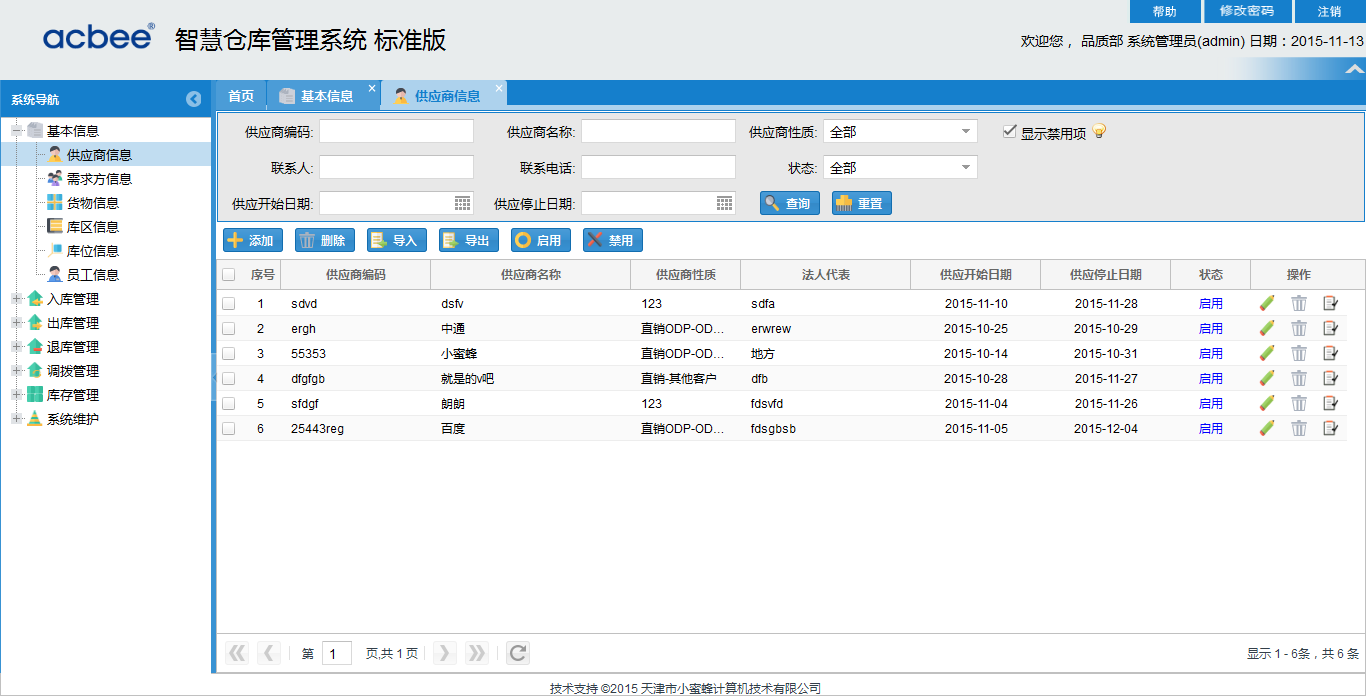The width and height of the screenshot is (1366, 696).
Task: Switch to the 首页 tab
Action: click(241, 96)
